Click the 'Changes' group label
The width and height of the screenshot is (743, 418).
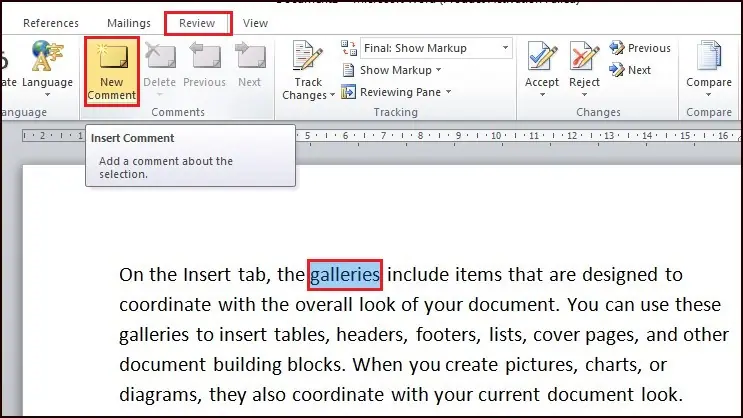pyautogui.click(x=598, y=112)
